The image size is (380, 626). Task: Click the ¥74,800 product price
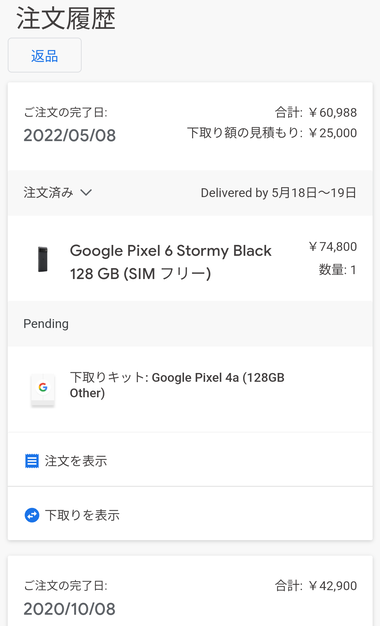point(332,247)
